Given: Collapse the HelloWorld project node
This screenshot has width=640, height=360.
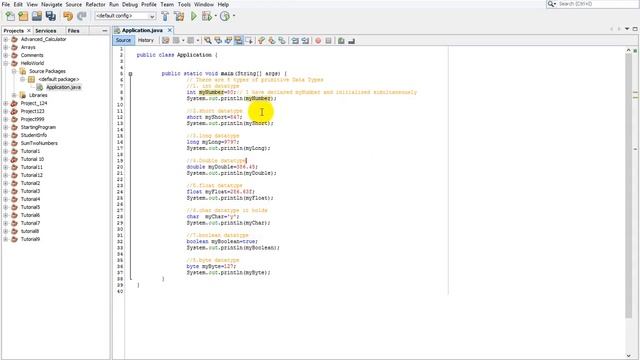Looking at the screenshot, I should point(6,63).
